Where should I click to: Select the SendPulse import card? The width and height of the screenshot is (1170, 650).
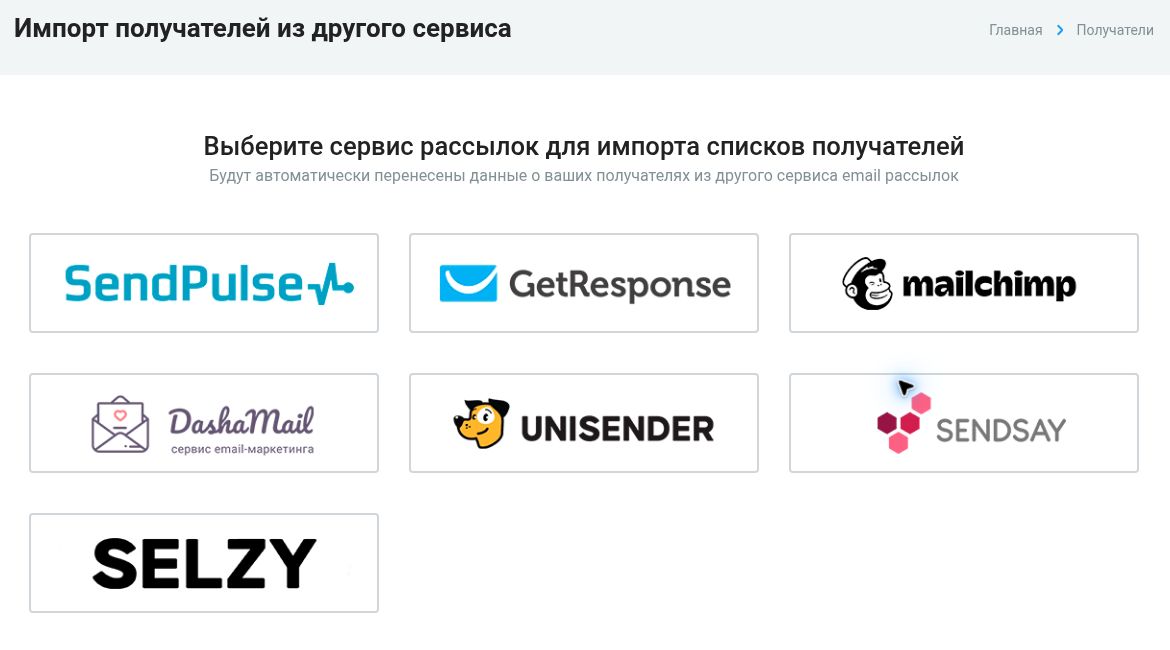204,283
